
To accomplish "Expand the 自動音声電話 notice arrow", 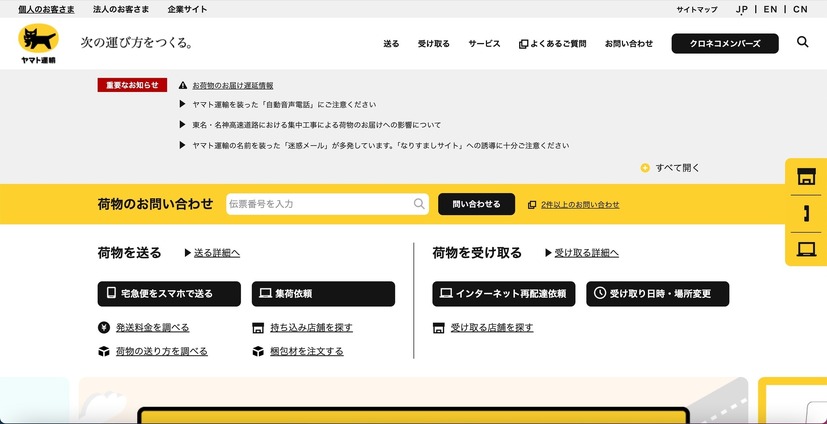I will pos(182,104).
